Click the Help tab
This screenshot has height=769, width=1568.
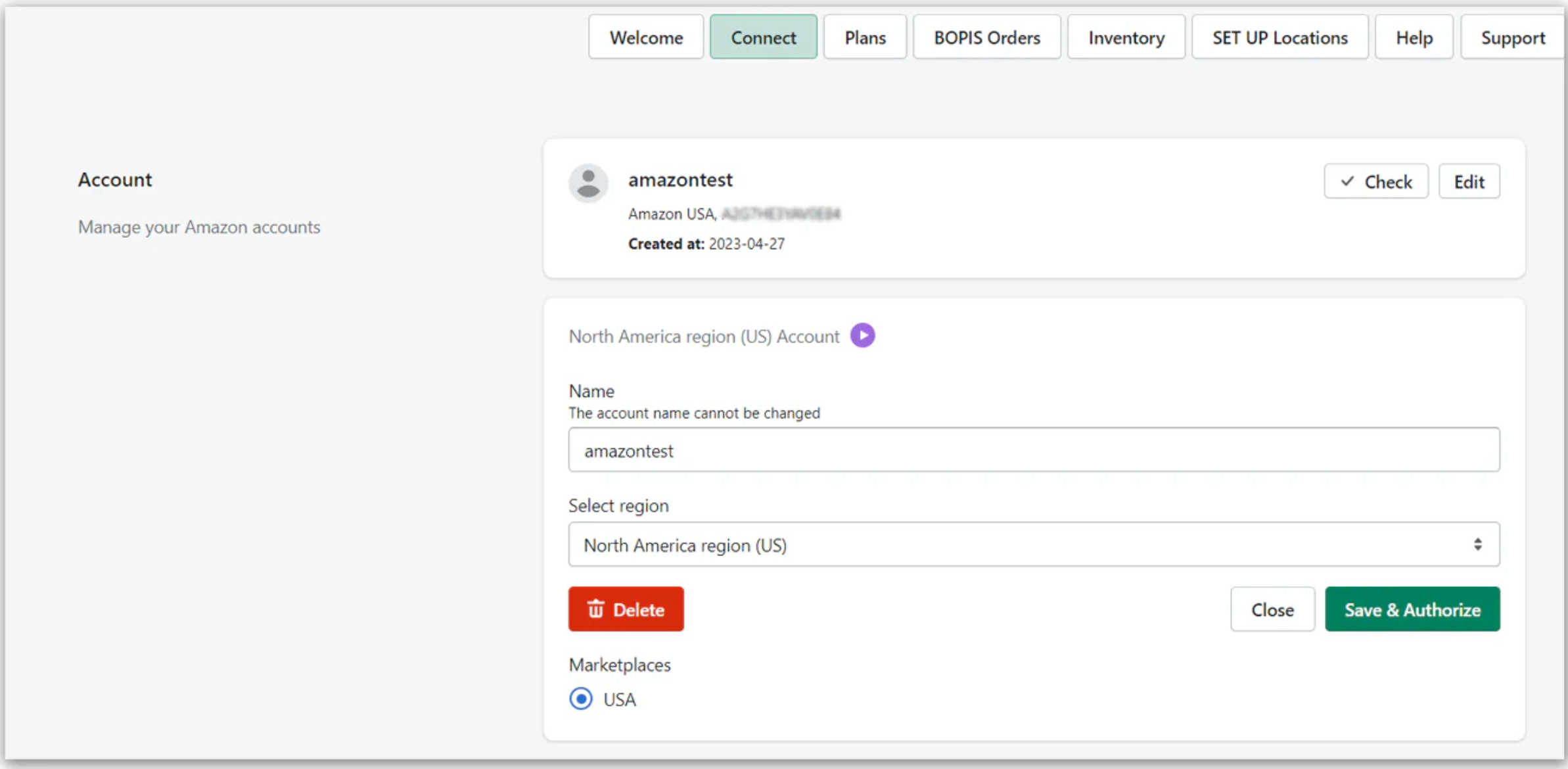[x=1414, y=37]
